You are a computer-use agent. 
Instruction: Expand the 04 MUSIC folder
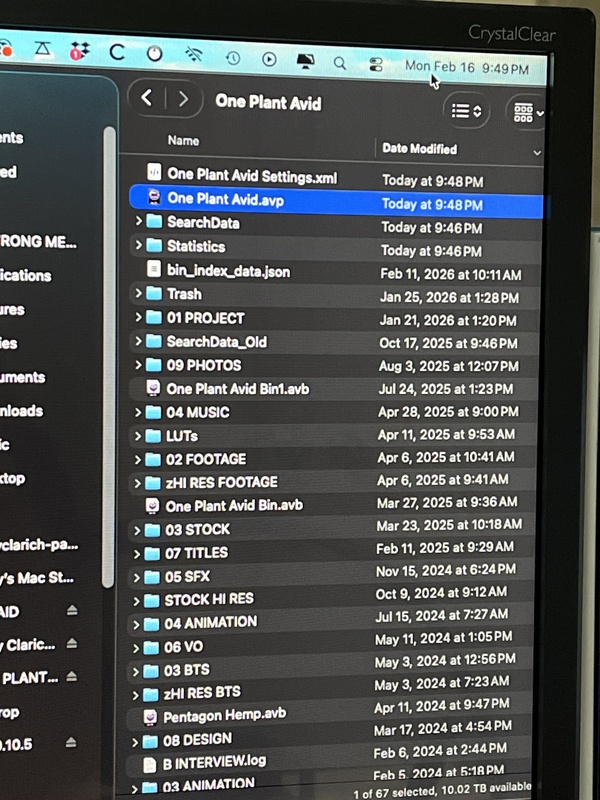point(138,412)
